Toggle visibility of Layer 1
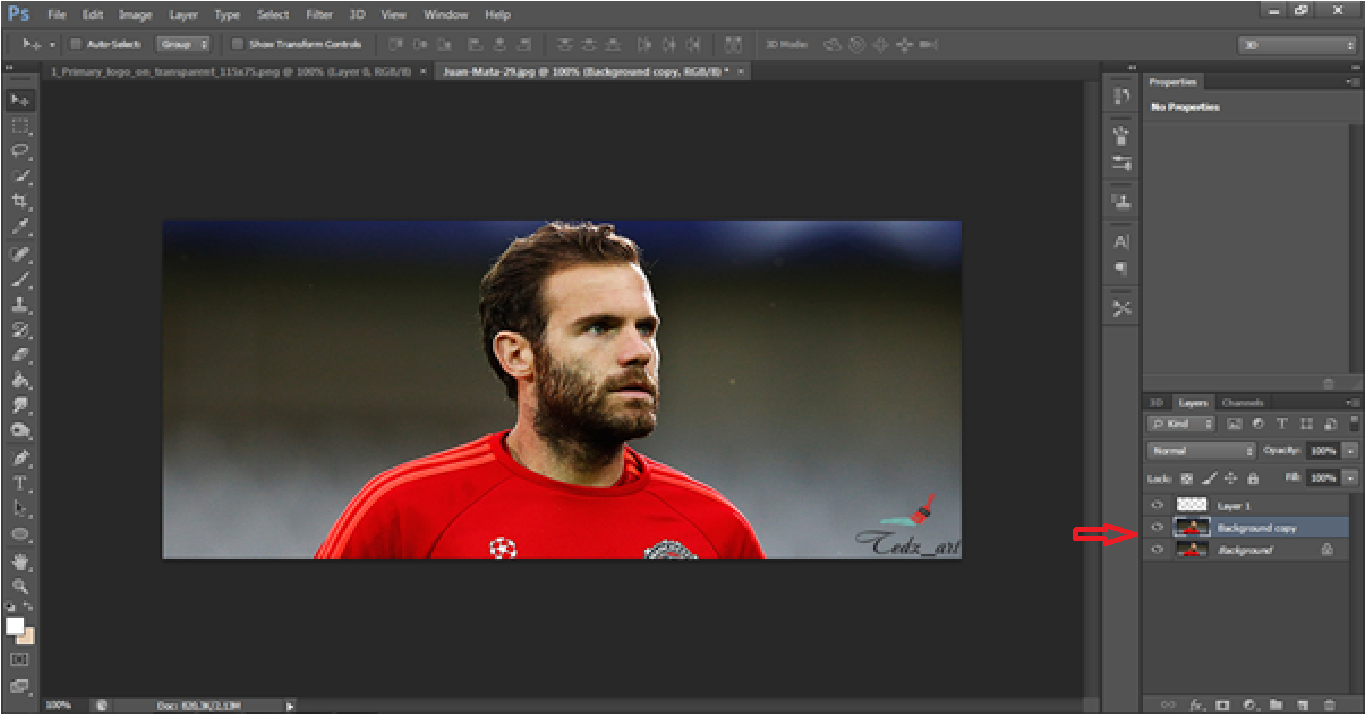This screenshot has height=714, width=1366. 1157,505
